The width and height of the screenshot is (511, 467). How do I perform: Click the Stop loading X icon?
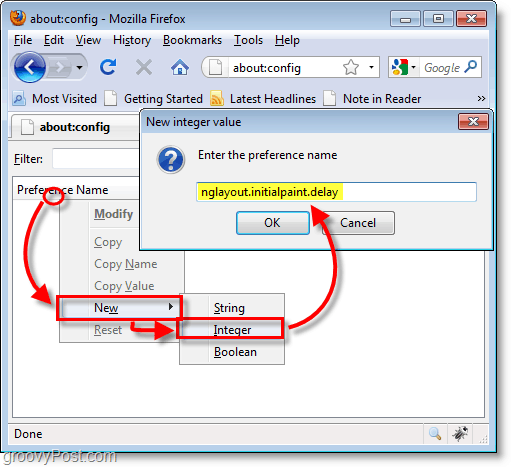point(144,67)
